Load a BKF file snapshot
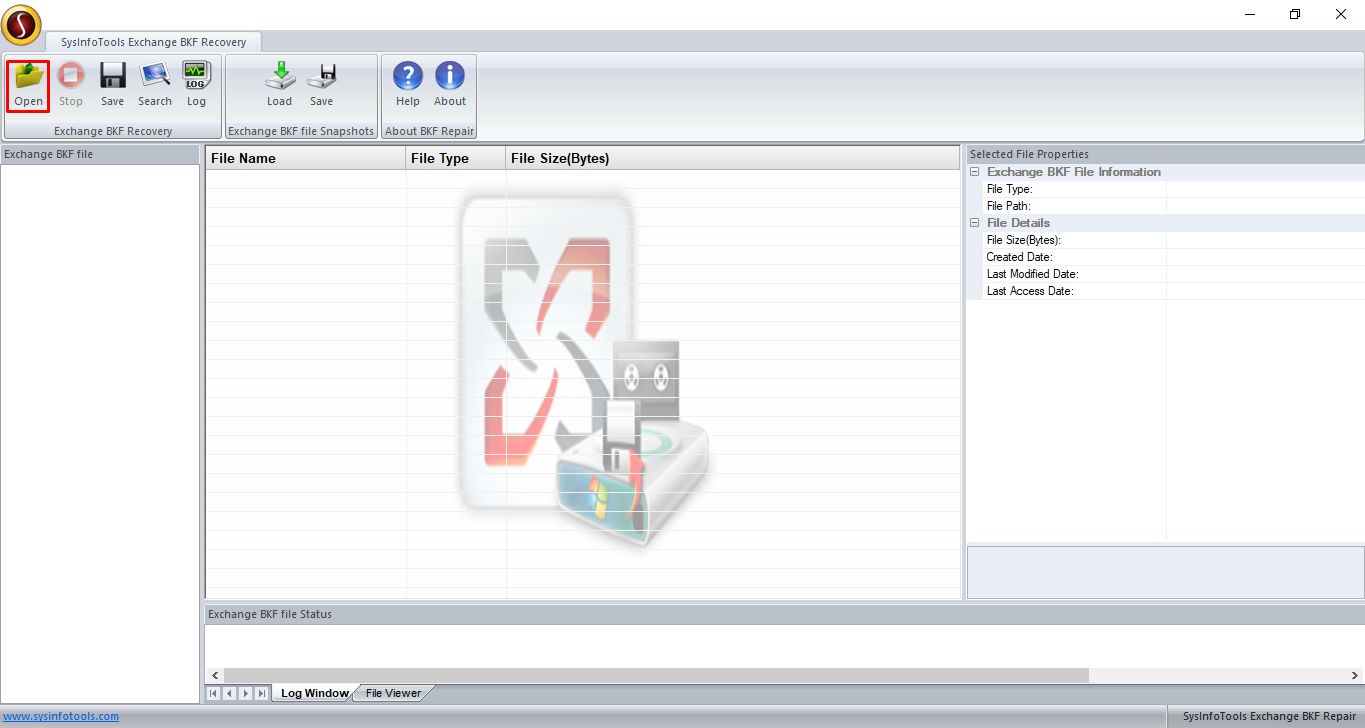Screen dimensions: 1365x728 tap(280, 85)
